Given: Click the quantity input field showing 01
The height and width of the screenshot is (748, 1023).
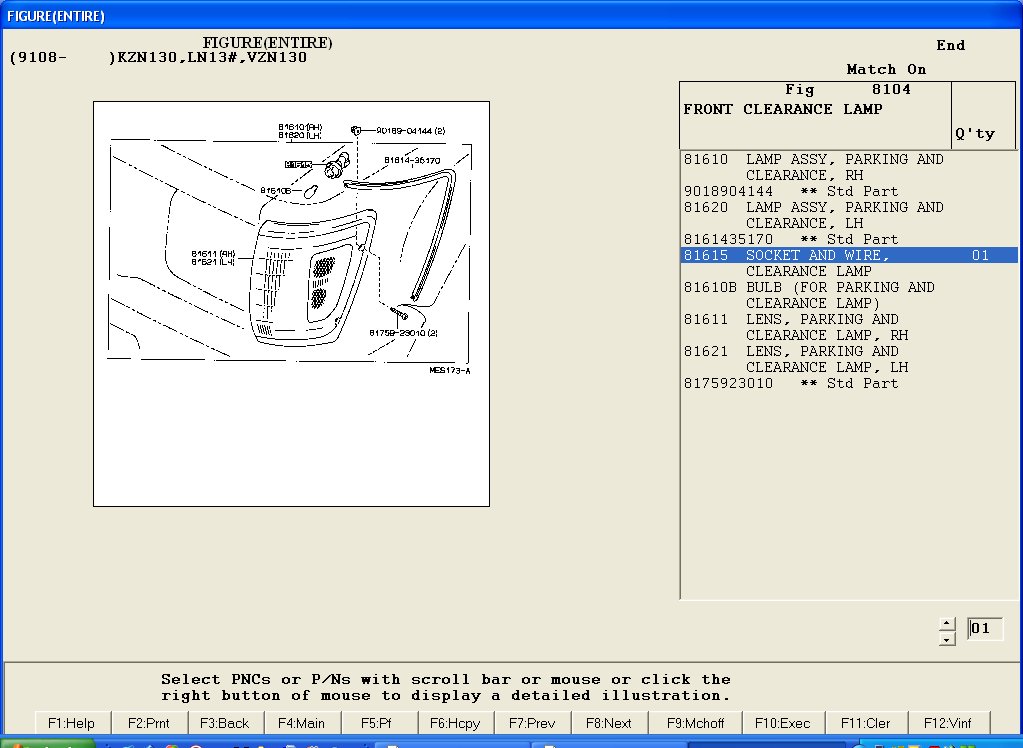Looking at the screenshot, I should click(984, 629).
